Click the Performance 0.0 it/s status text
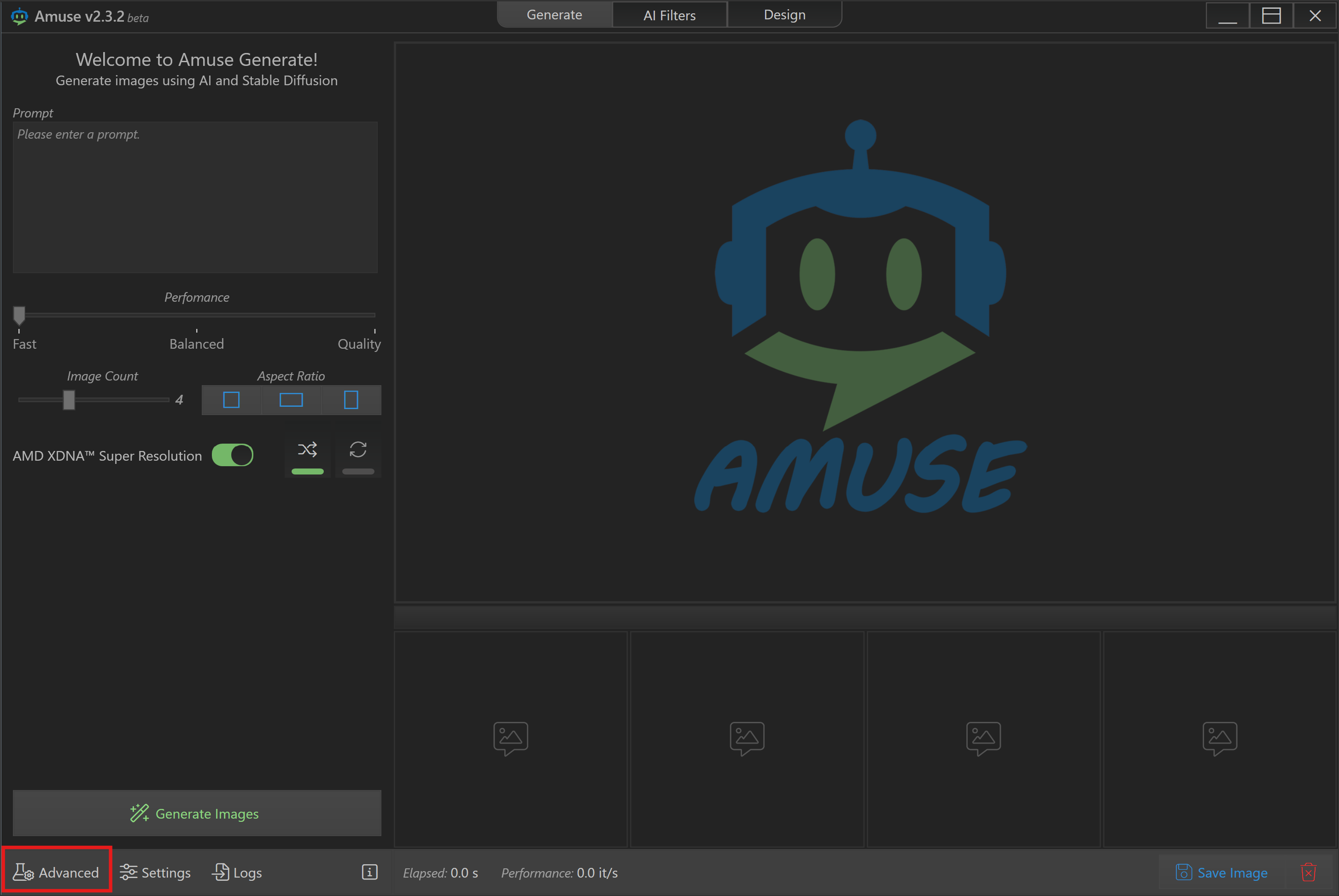This screenshot has width=1339, height=896. point(559,873)
